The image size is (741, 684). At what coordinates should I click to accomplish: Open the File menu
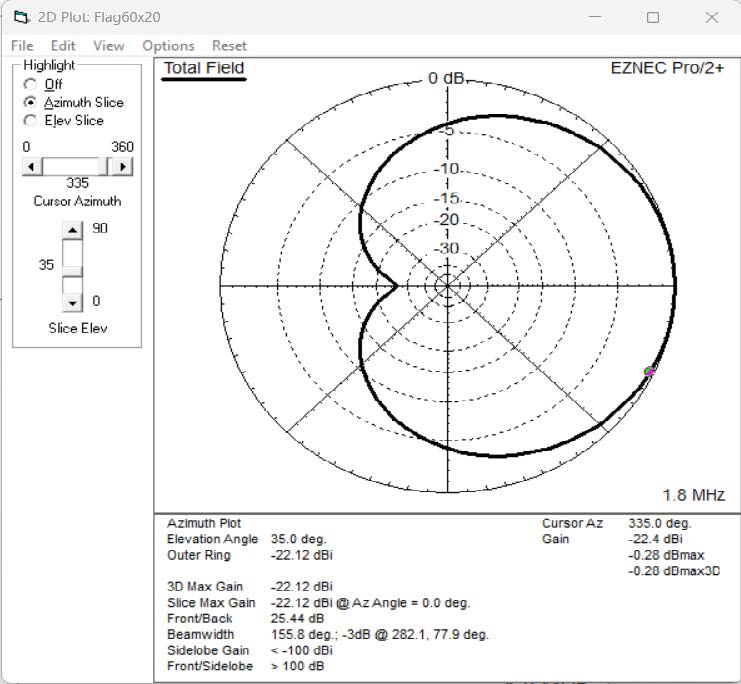(x=22, y=45)
